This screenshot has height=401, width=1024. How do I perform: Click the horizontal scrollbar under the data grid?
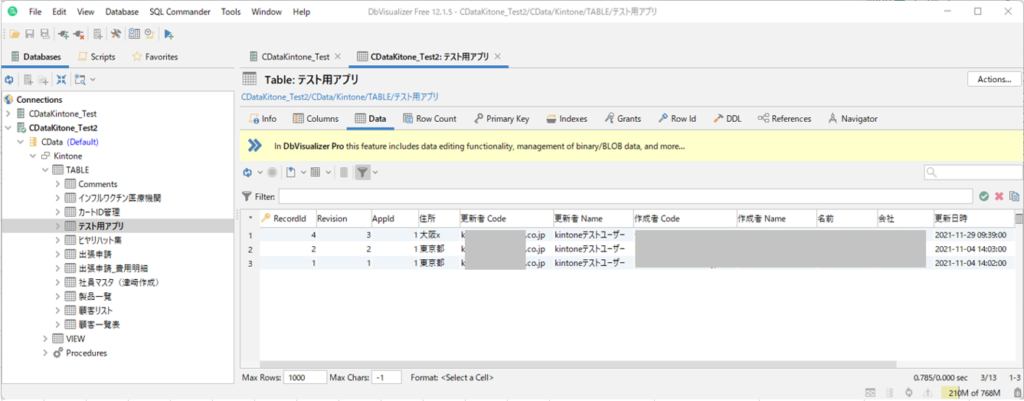(x=578, y=364)
